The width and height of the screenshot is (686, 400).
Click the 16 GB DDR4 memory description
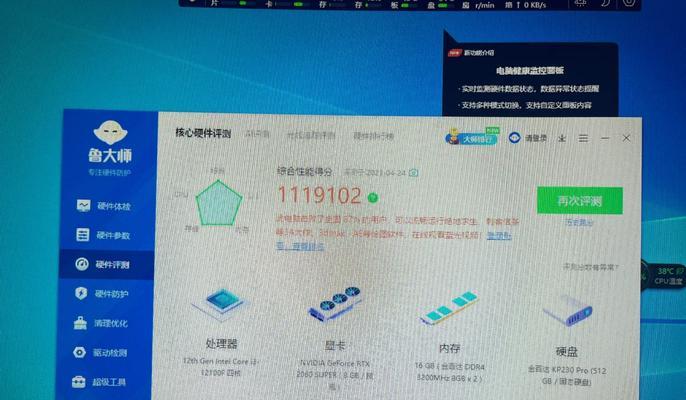(450, 372)
